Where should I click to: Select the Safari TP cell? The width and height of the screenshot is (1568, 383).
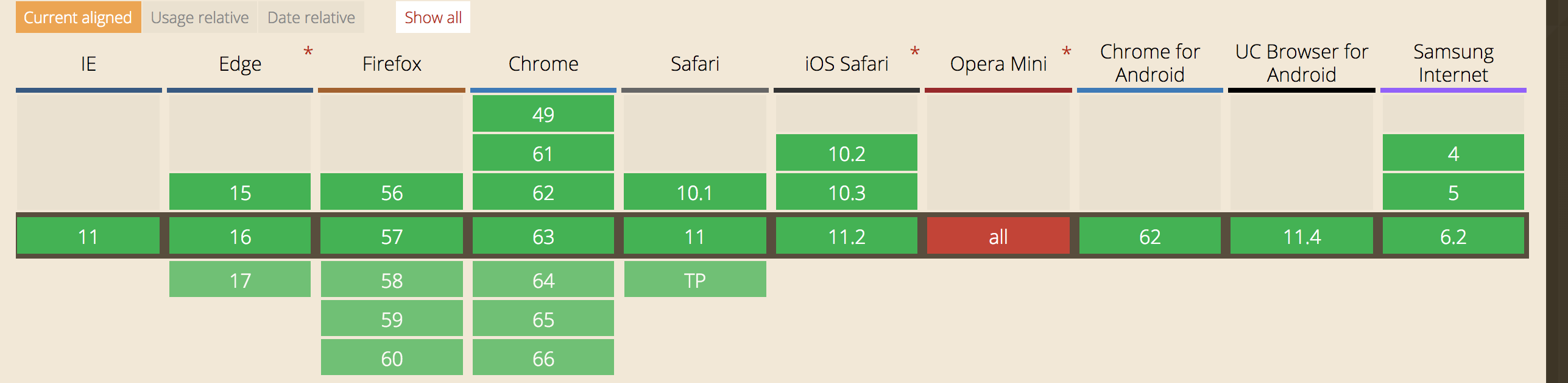(x=695, y=280)
